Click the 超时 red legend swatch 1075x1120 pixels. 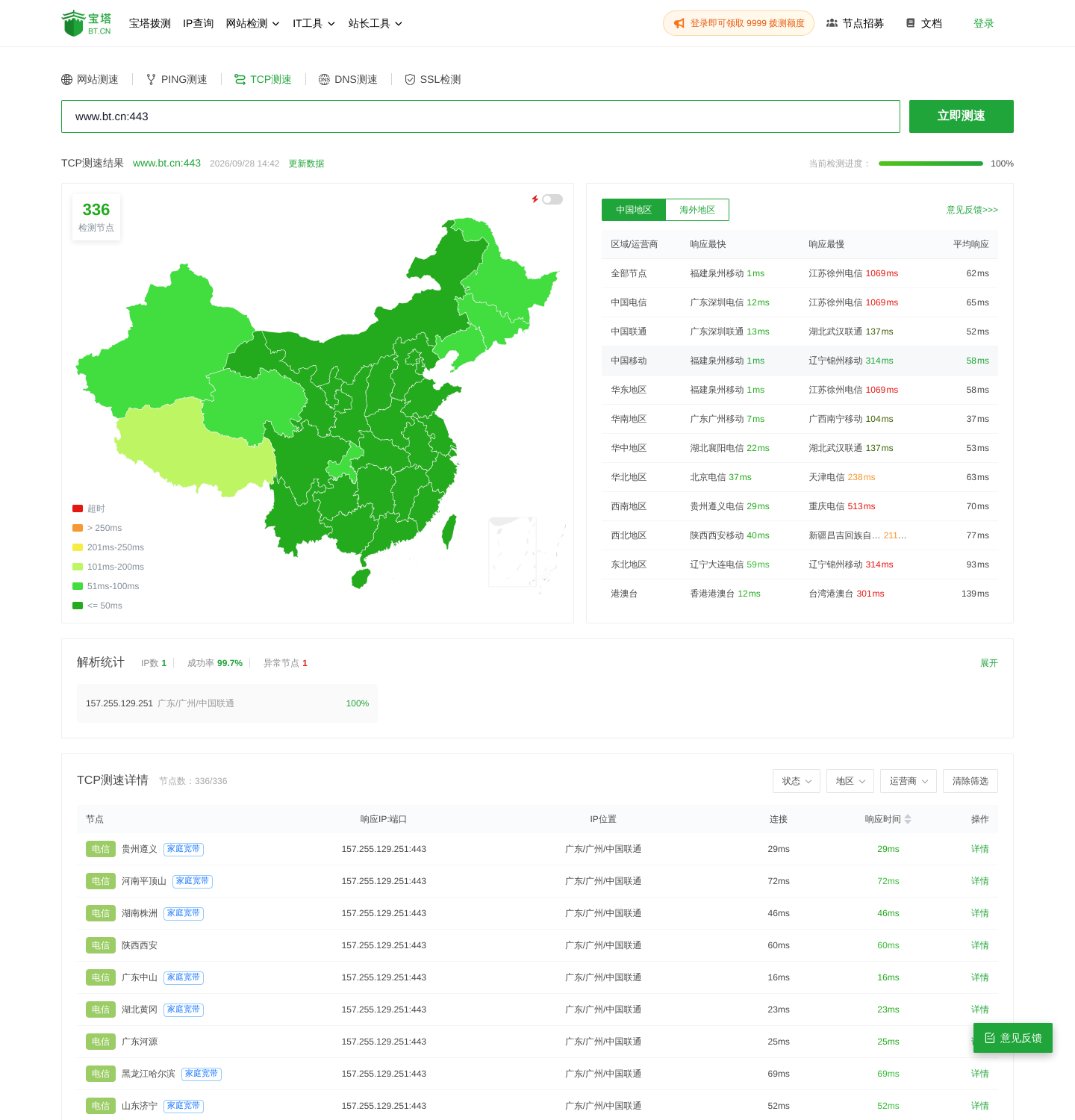tap(78, 508)
